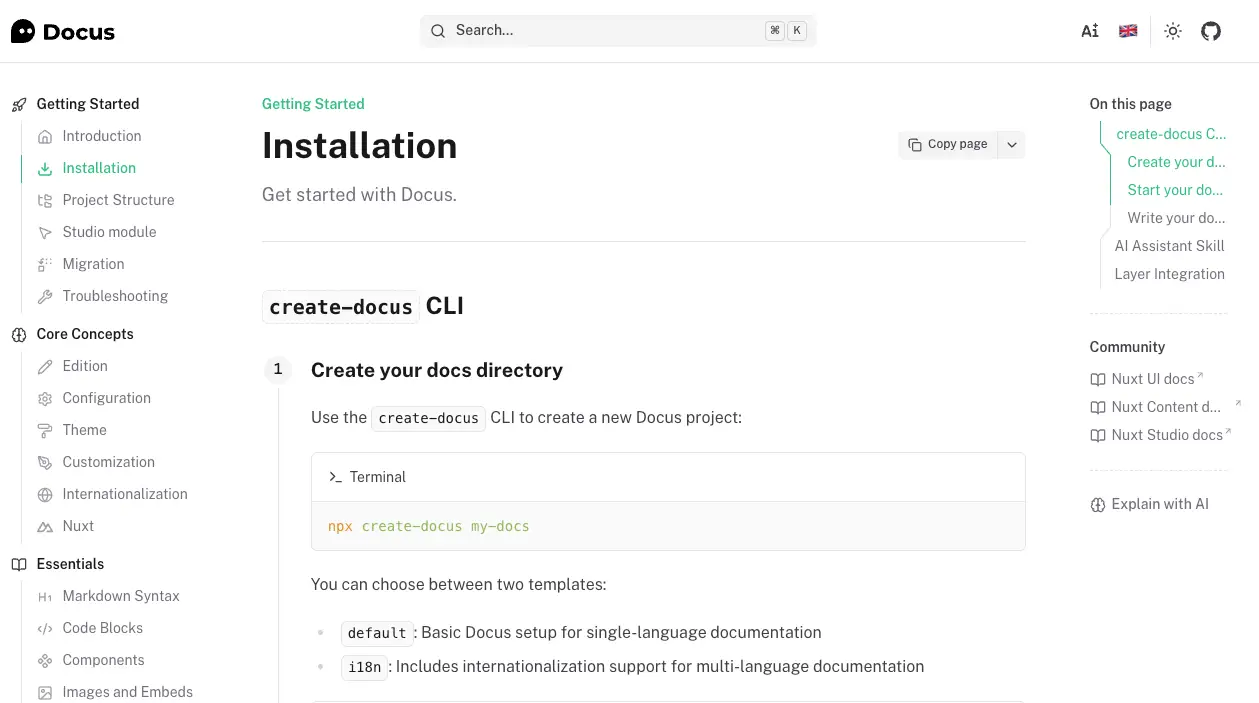Click the tree icon beside Project Structure
This screenshot has width=1259, height=703.
[x=45, y=200]
